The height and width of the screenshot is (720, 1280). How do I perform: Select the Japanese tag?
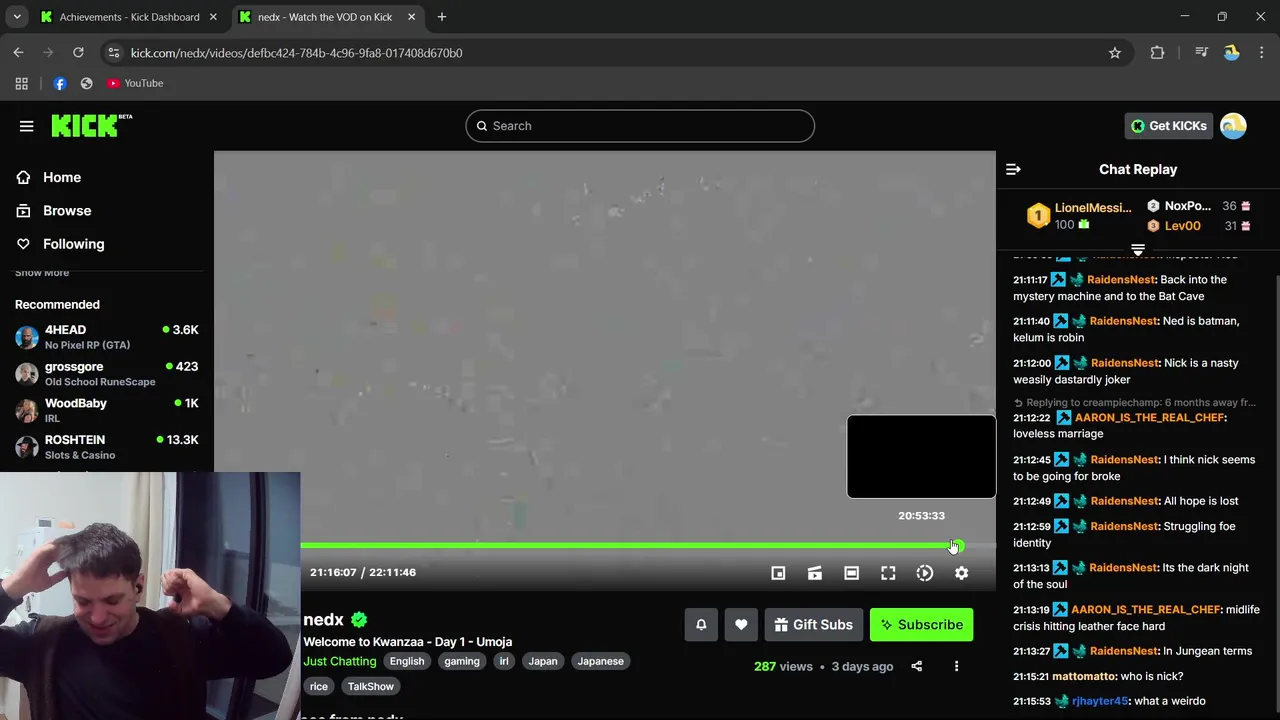[x=600, y=661]
